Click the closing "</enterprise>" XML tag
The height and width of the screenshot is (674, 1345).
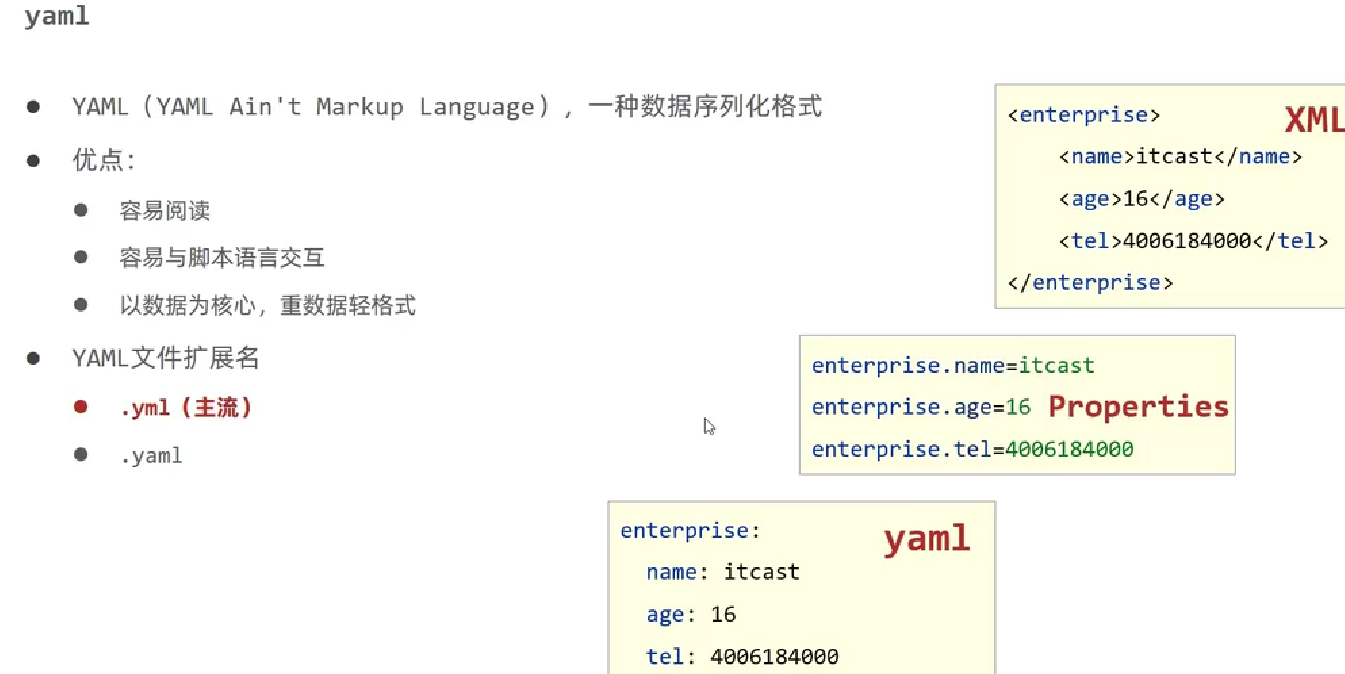[x=1090, y=283]
